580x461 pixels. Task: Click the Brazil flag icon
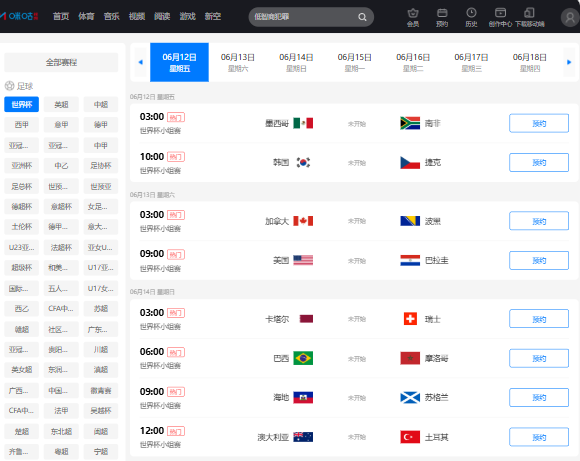point(303,358)
